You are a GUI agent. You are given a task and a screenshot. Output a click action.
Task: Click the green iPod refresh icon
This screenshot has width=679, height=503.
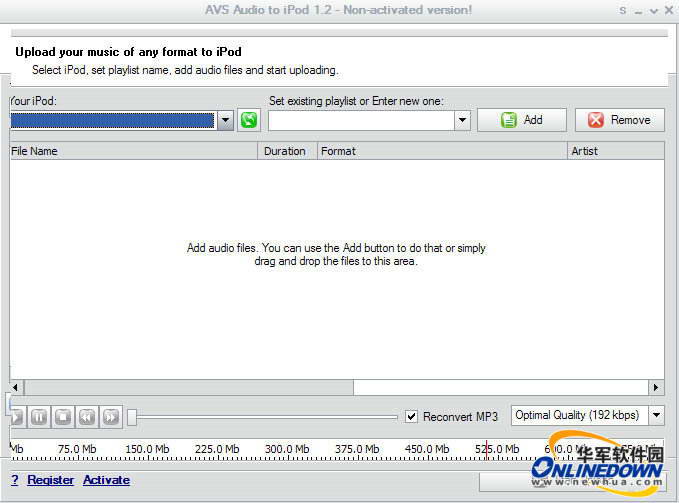click(249, 120)
